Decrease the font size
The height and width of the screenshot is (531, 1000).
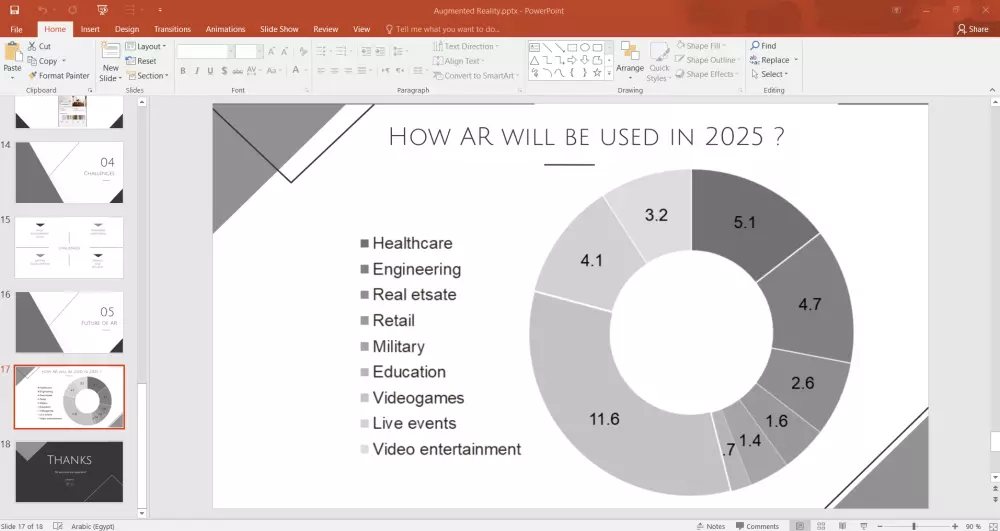click(x=285, y=51)
